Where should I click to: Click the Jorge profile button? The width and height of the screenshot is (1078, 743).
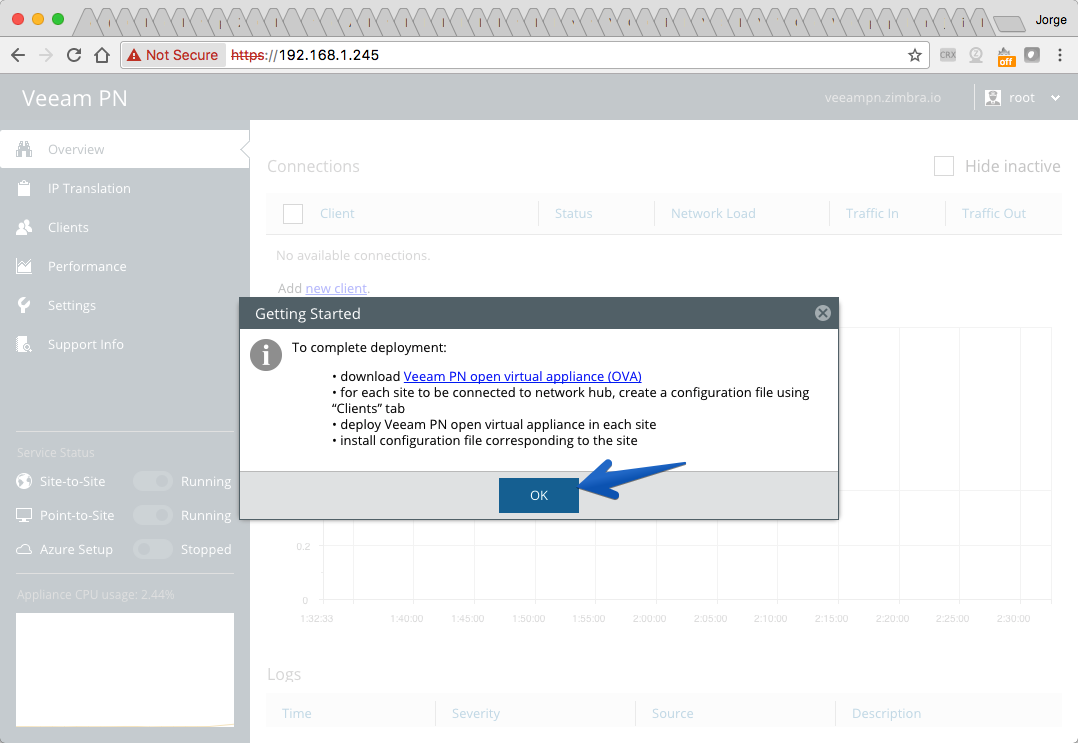click(x=1050, y=20)
